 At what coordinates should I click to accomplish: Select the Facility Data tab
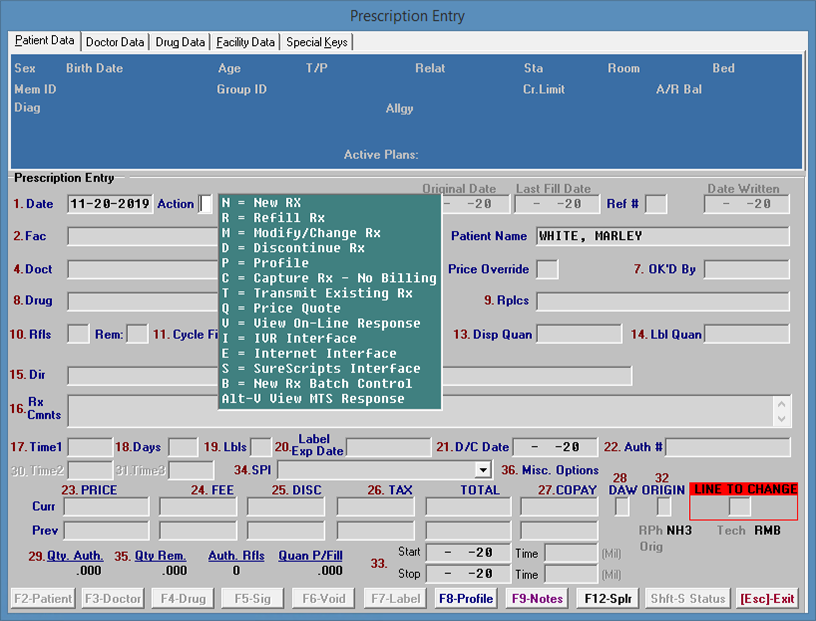click(246, 42)
